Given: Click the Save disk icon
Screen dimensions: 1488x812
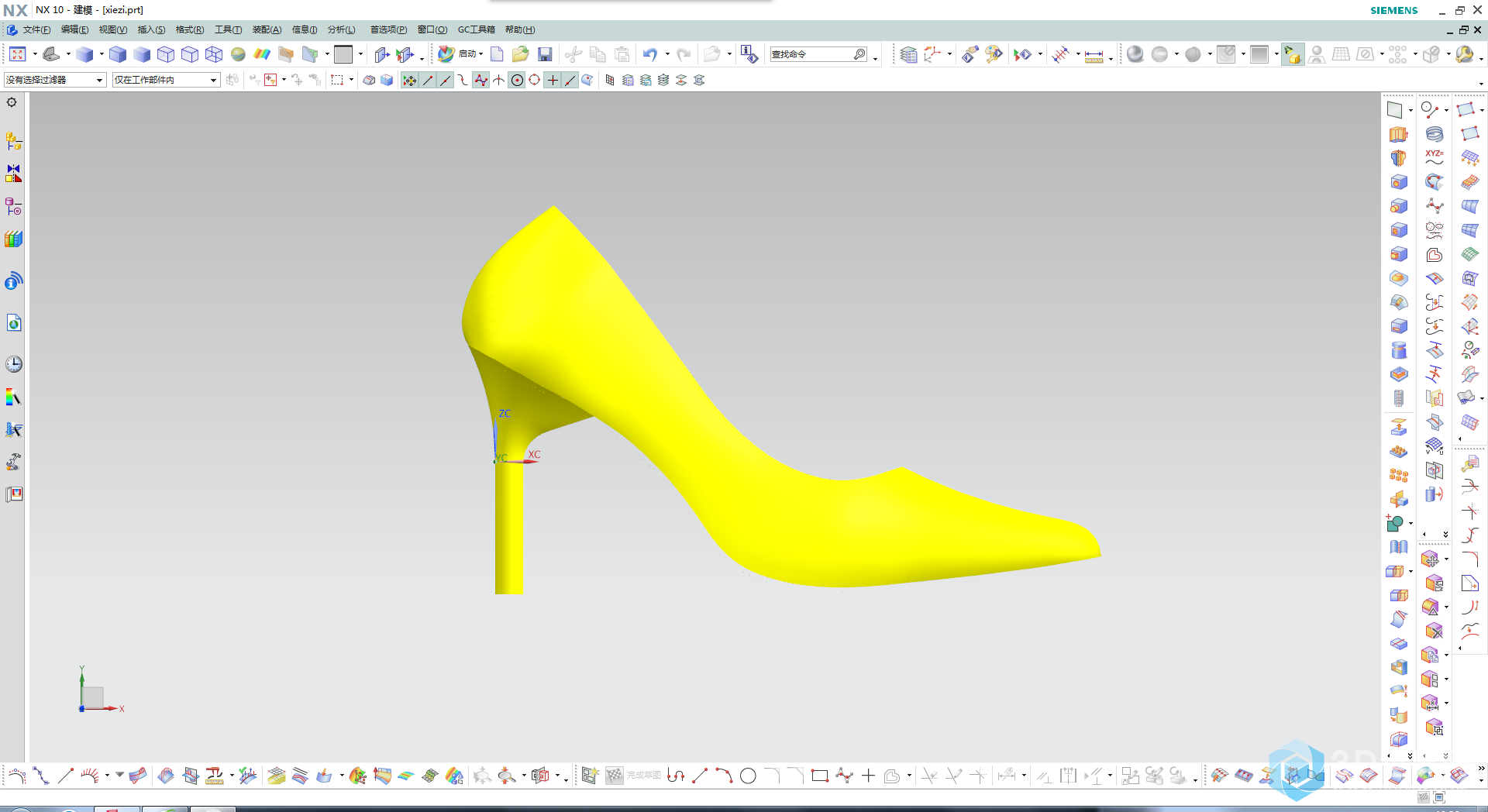Looking at the screenshot, I should (545, 54).
